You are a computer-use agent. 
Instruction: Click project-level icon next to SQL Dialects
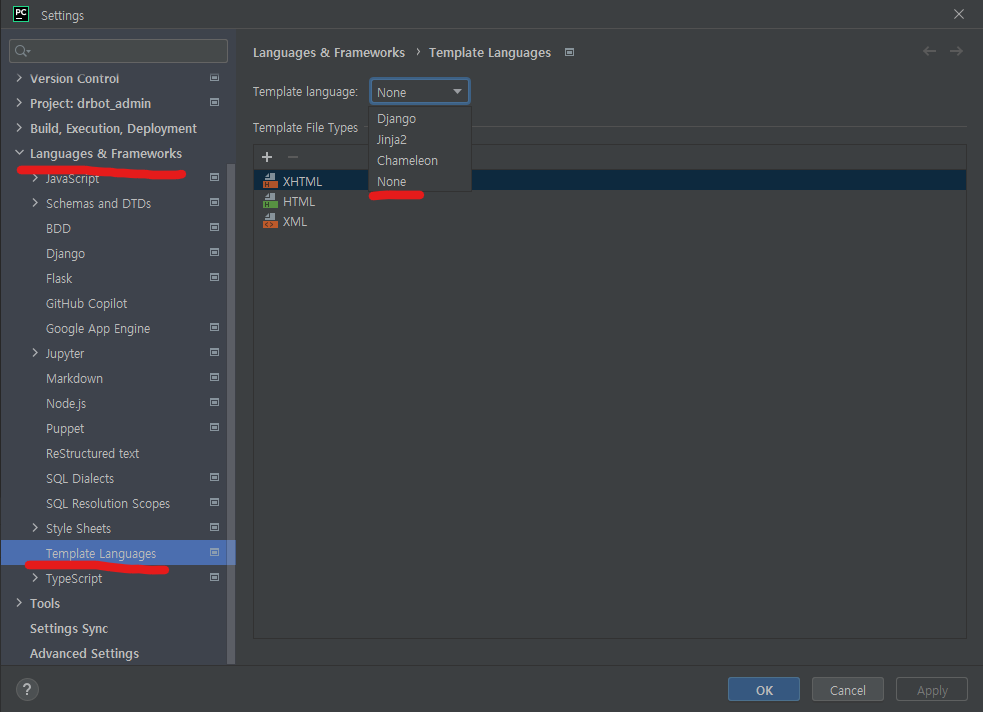[214, 478]
